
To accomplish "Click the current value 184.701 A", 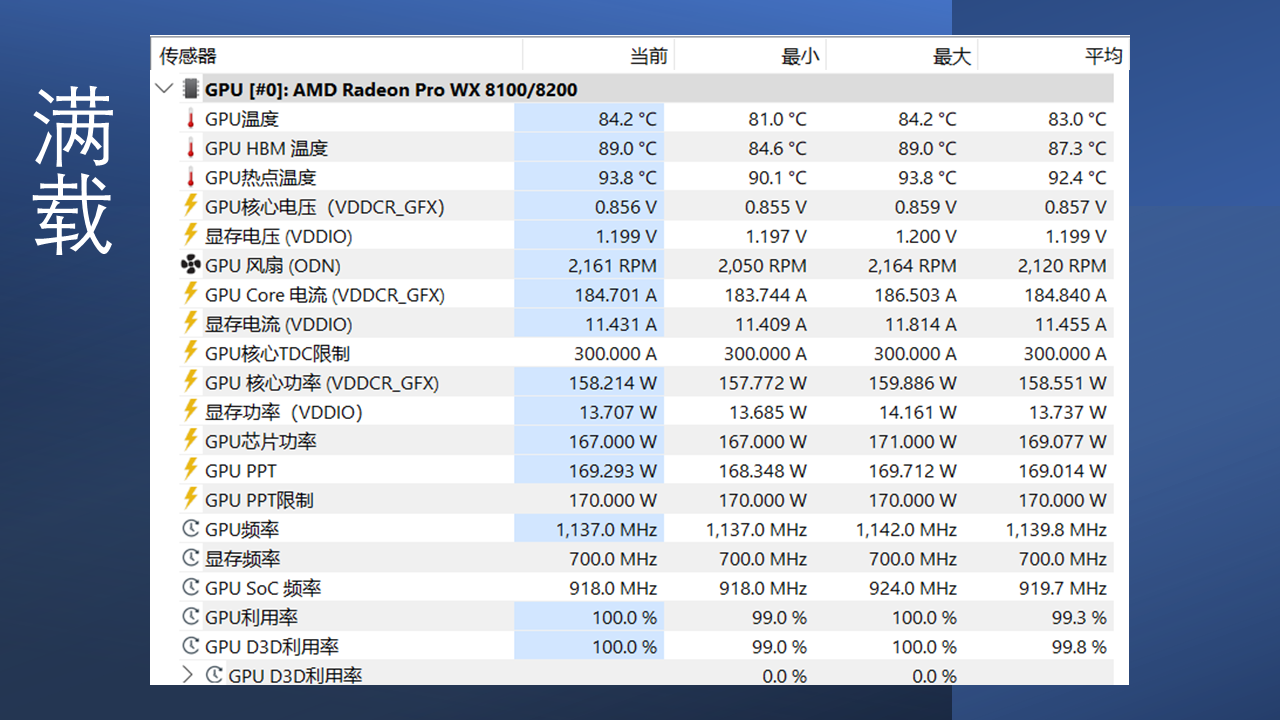I will pyautogui.click(x=616, y=295).
